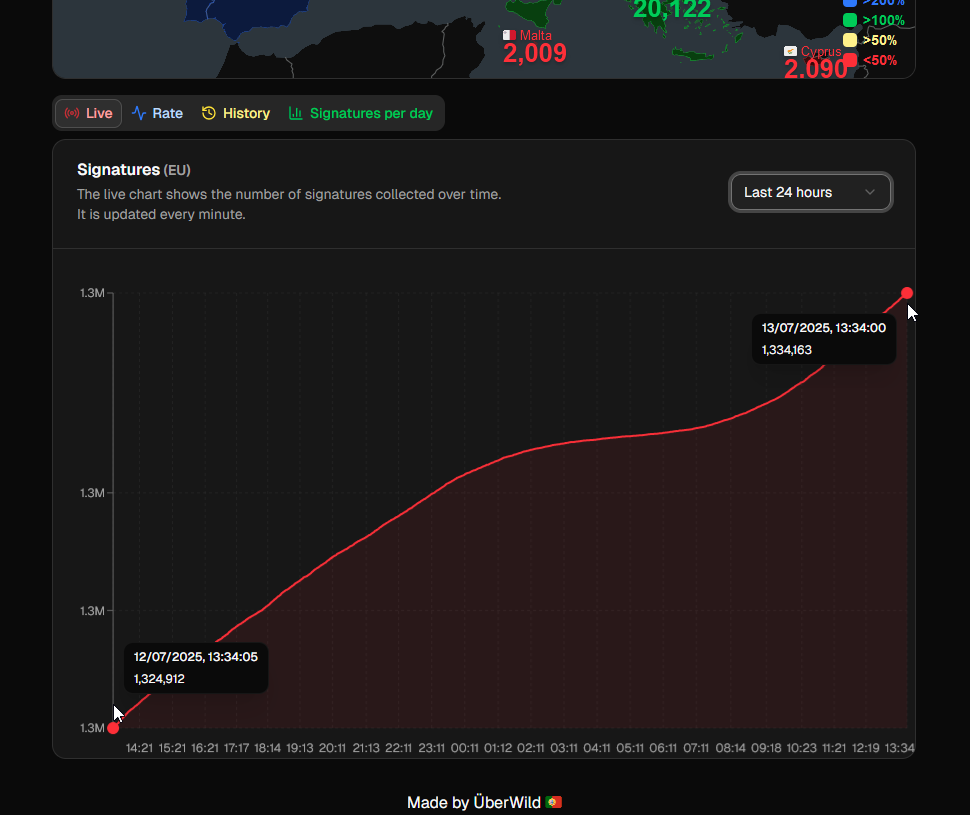The image size is (970, 815).
Task: Open the History tab
Action: (236, 113)
